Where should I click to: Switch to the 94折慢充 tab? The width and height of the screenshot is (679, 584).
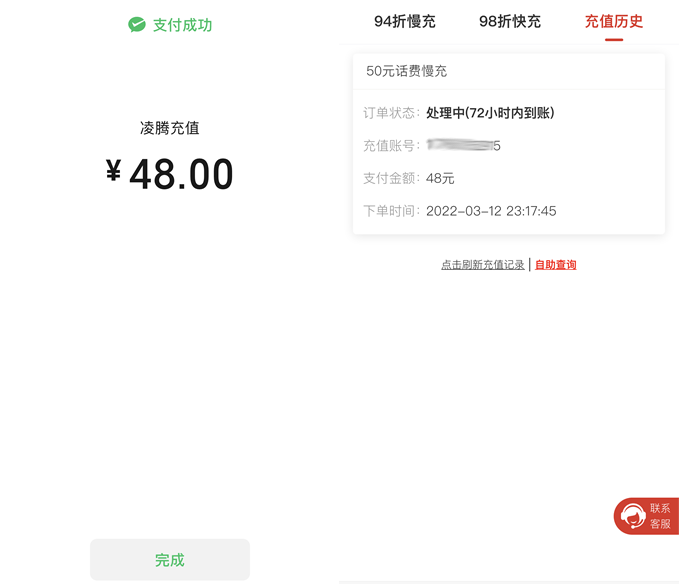(x=405, y=21)
